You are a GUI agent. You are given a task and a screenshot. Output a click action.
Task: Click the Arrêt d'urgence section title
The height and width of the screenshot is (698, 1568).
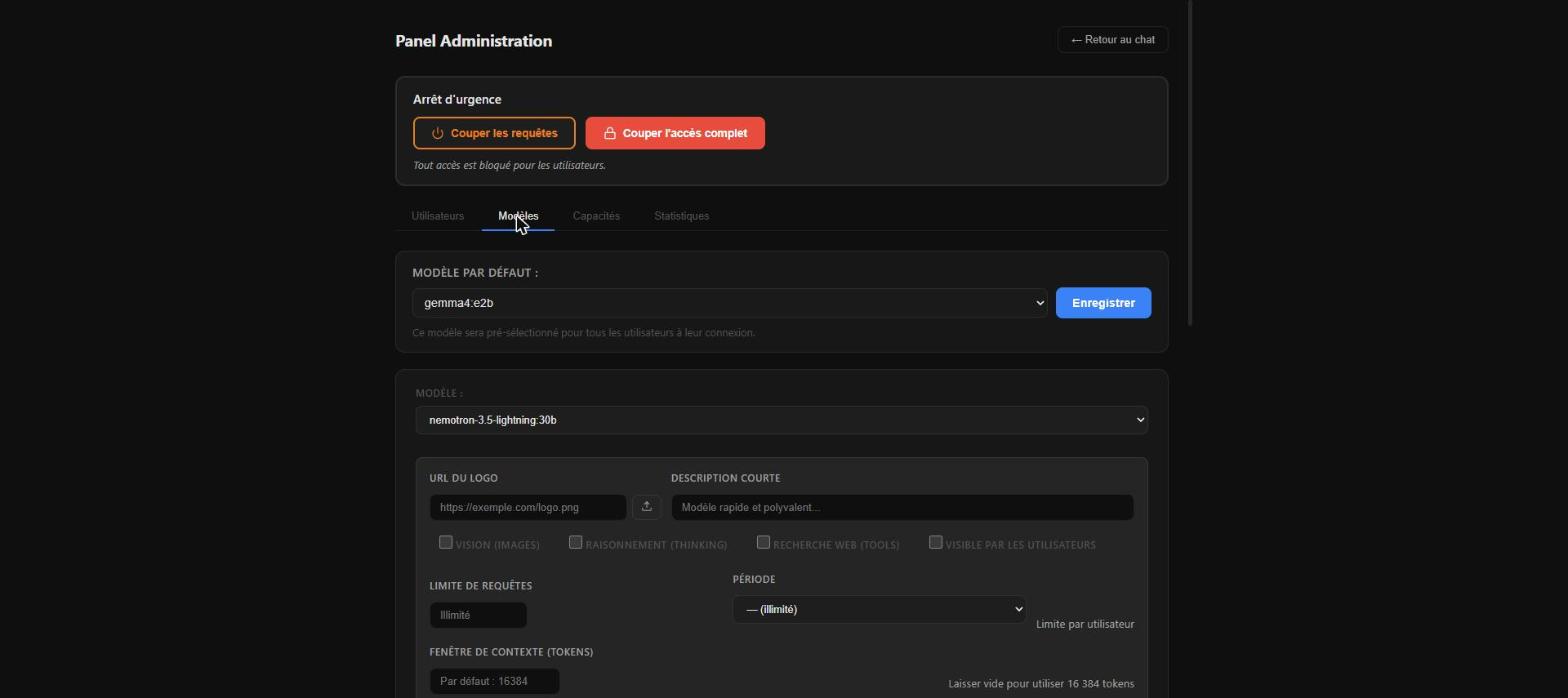coord(457,99)
